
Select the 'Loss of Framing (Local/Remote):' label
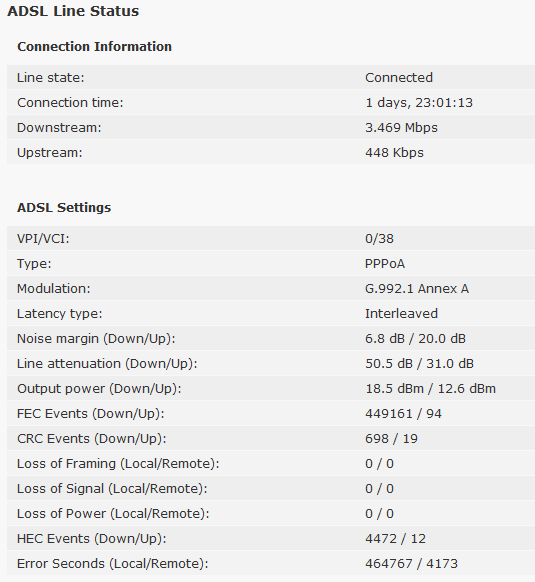coord(118,464)
